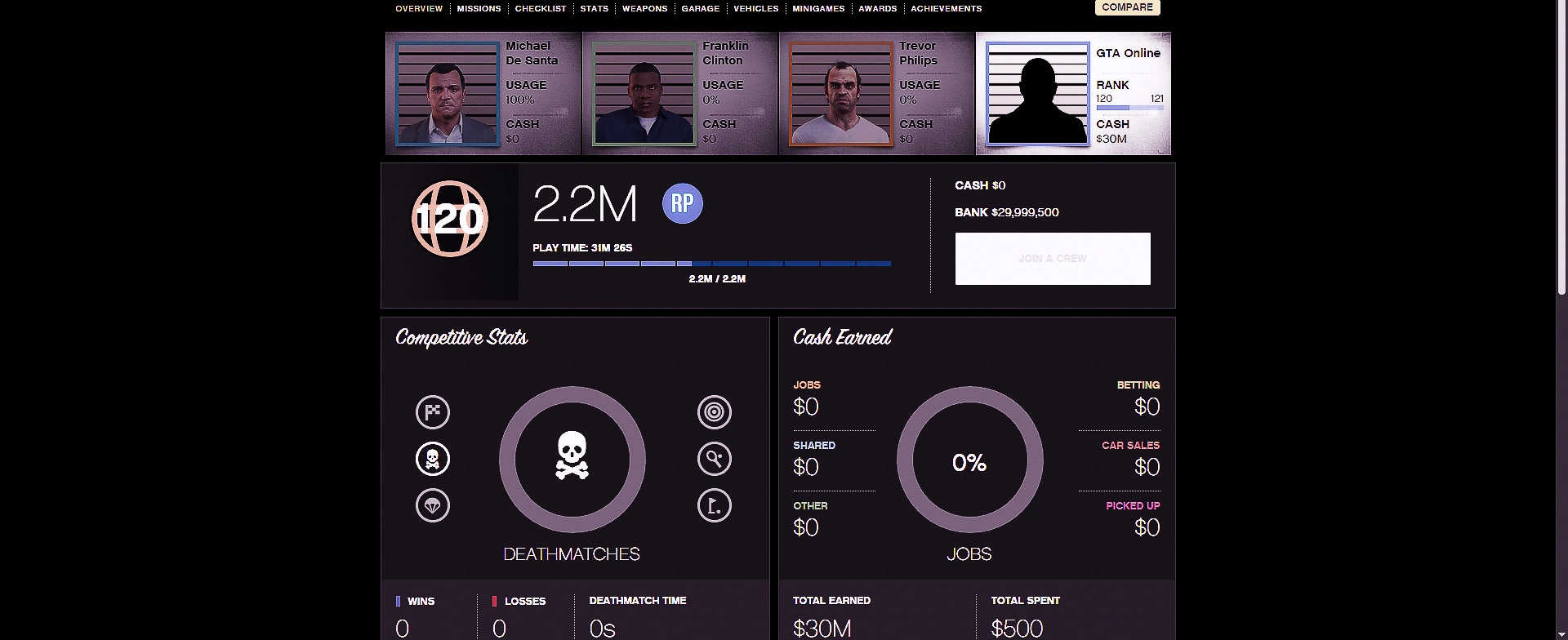Click the Deathmatch Time label
The width and height of the screenshot is (1568, 640).
tap(638, 600)
